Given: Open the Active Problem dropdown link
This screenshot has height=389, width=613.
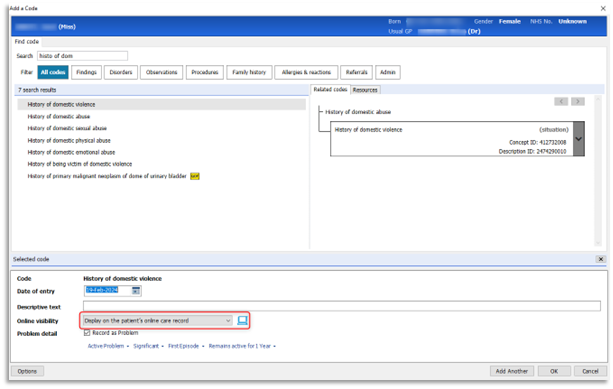Looking at the screenshot, I should pos(108,346).
